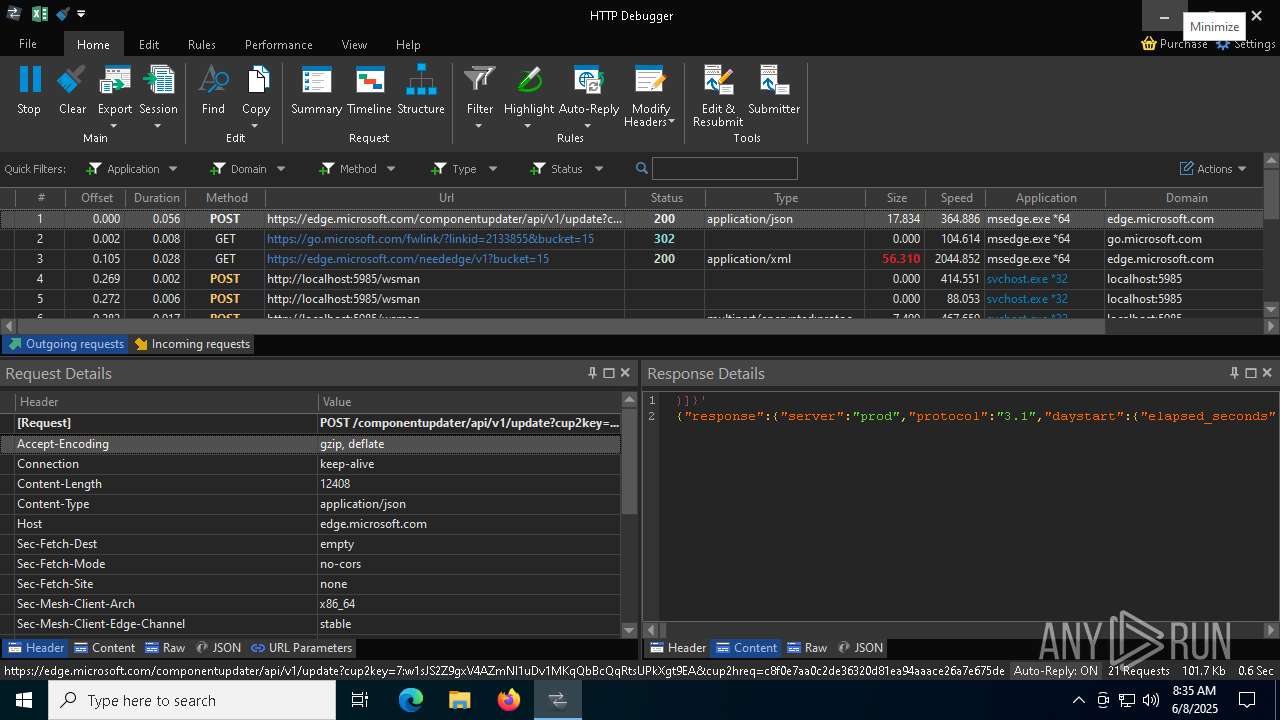Screen dimensions: 1280x720
Task: Open the Session tool
Action: tap(158, 90)
